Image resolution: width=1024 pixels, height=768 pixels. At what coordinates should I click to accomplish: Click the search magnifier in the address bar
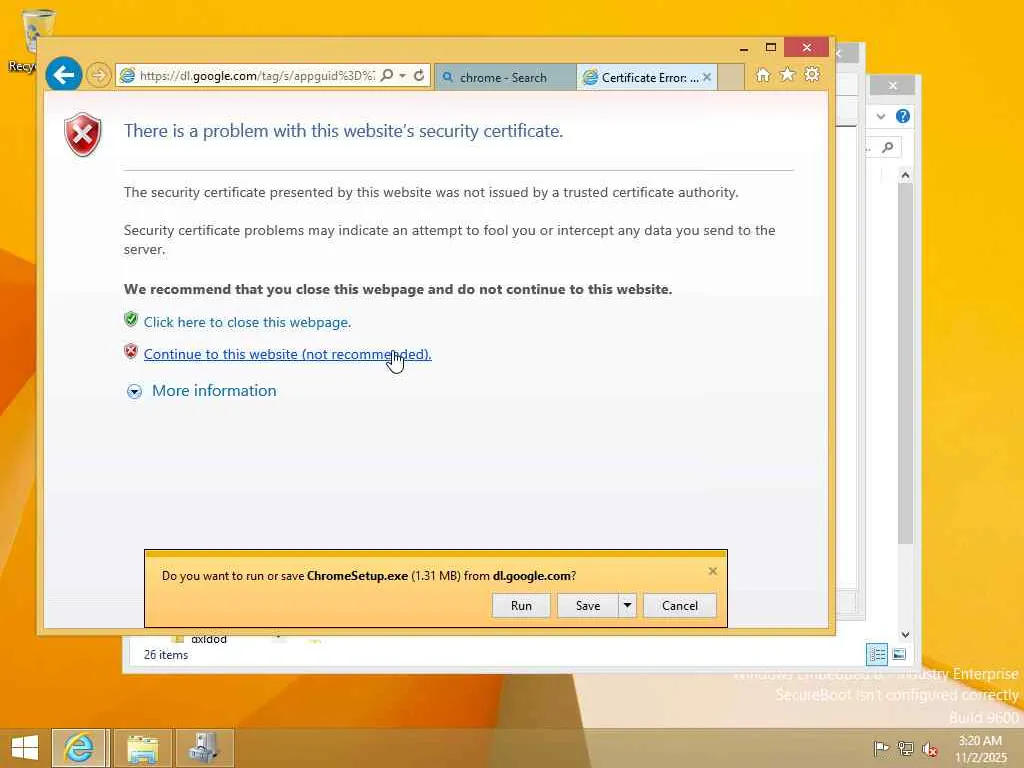(387, 76)
